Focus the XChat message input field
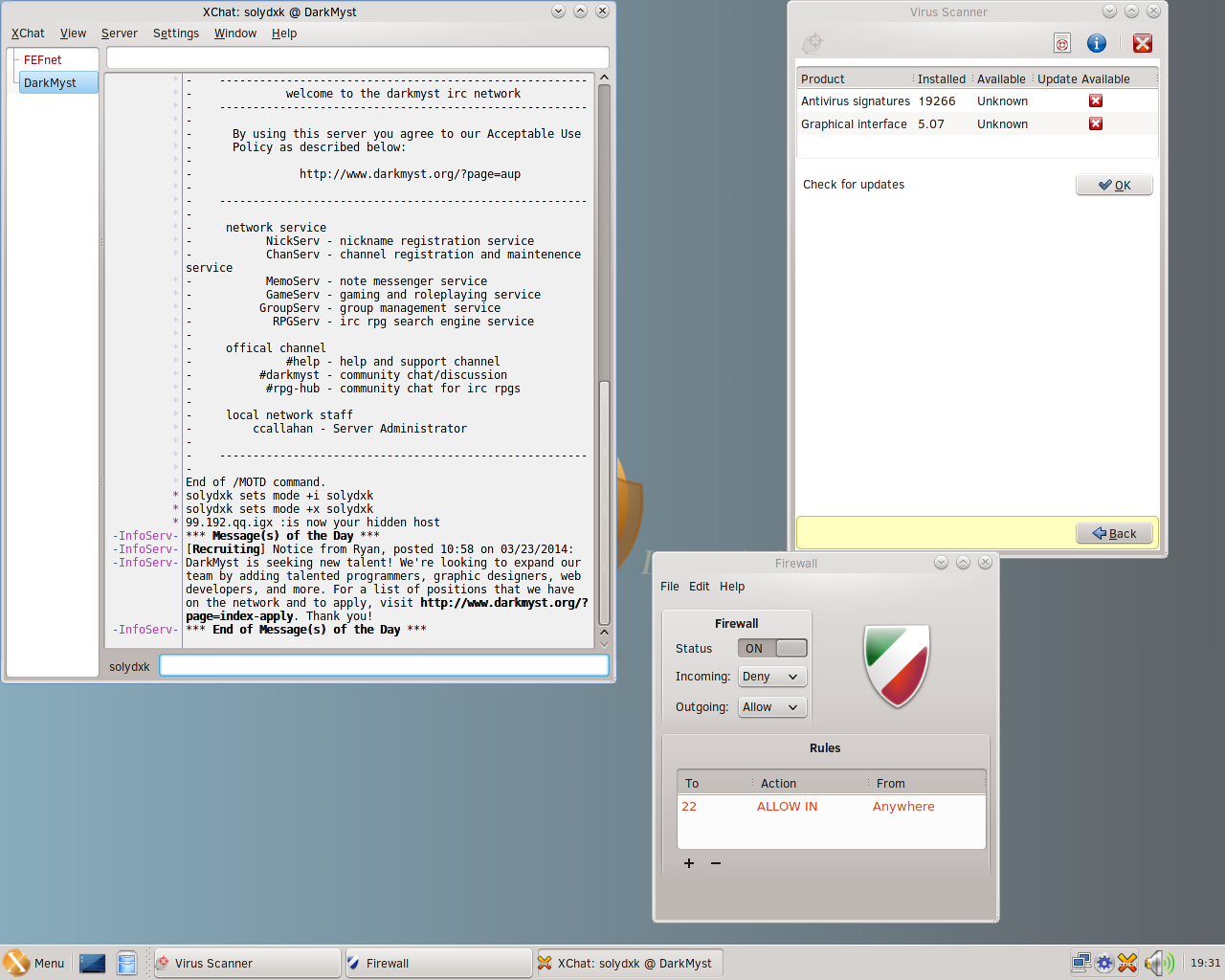This screenshot has width=1225, height=980. click(384, 665)
